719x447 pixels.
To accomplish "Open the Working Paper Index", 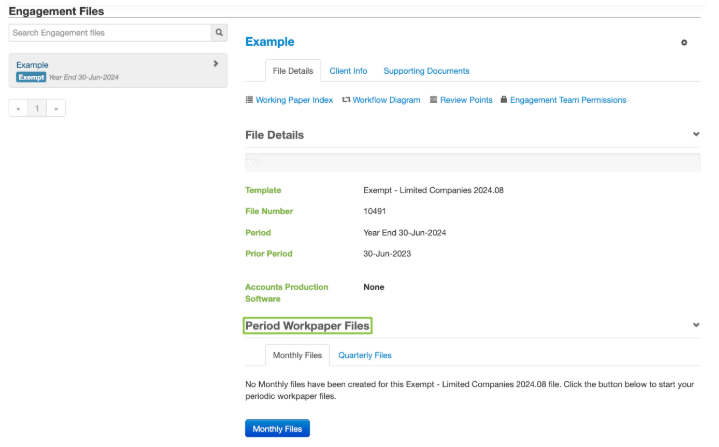I will (289, 100).
